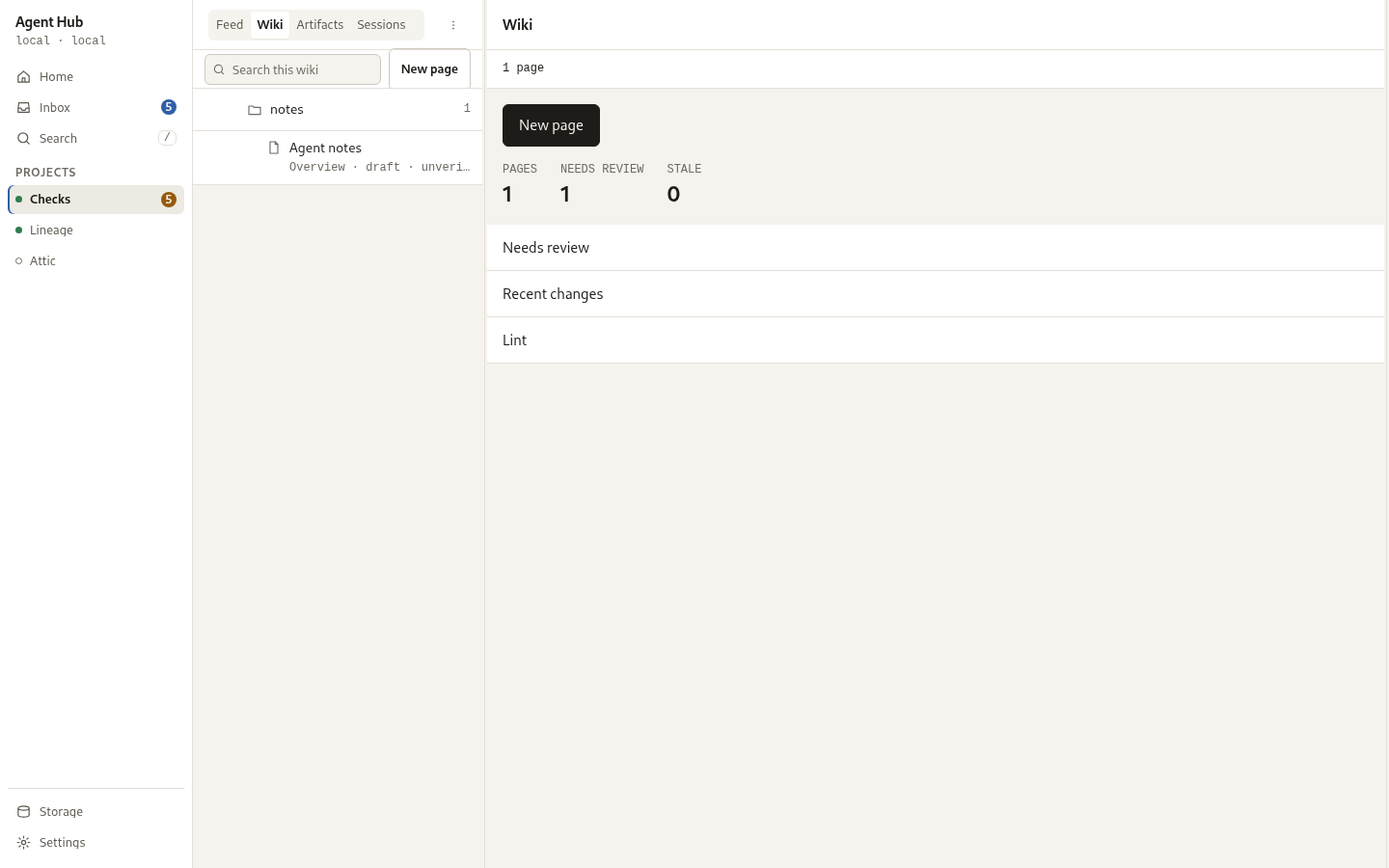Viewport: 1389px width, 868px height.
Task: Click the PAGES count stat
Action: click(520, 184)
